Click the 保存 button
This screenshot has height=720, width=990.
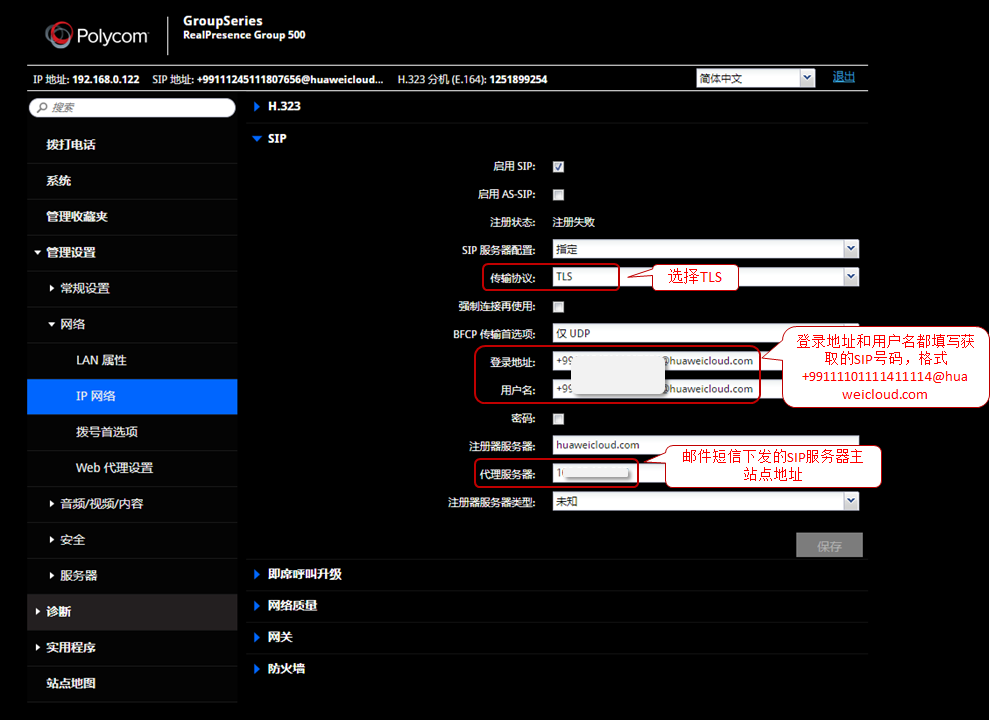[828, 544]
